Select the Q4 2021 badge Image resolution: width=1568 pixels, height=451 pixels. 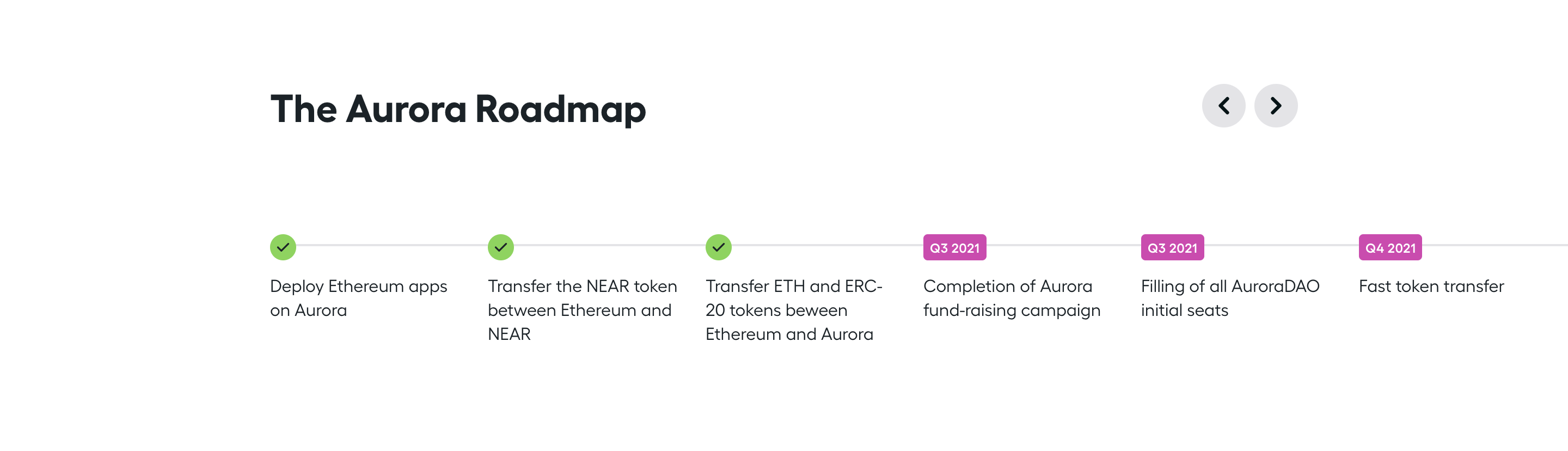tap(1389, 248)
